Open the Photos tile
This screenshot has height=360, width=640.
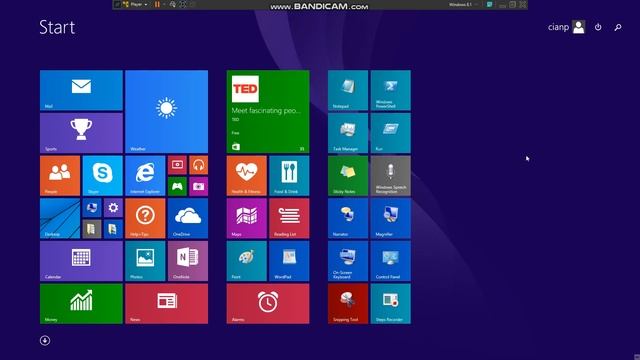145,261
